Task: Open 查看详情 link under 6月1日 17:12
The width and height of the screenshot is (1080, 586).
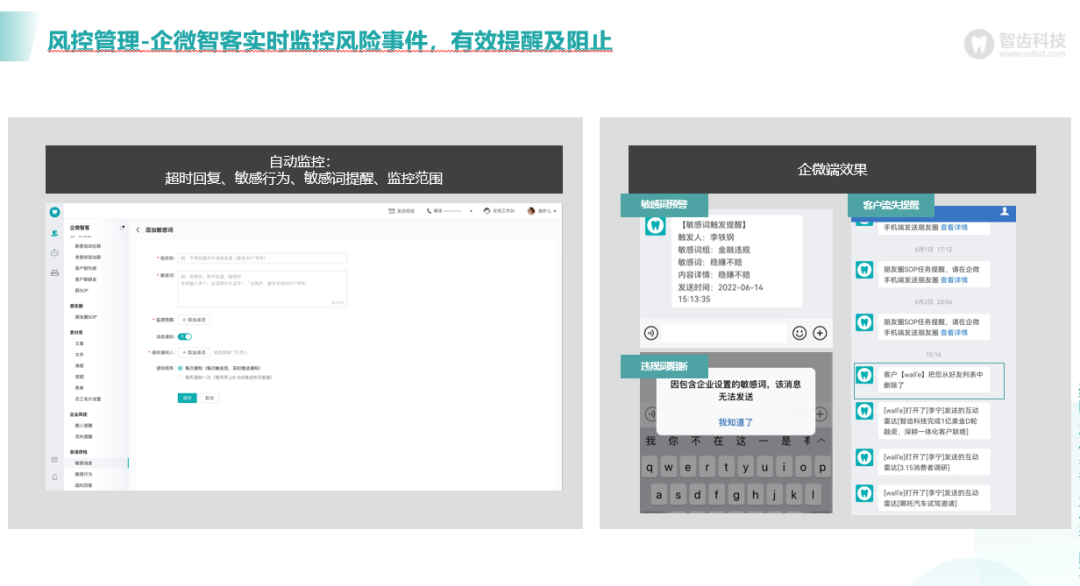Action: 954,280
